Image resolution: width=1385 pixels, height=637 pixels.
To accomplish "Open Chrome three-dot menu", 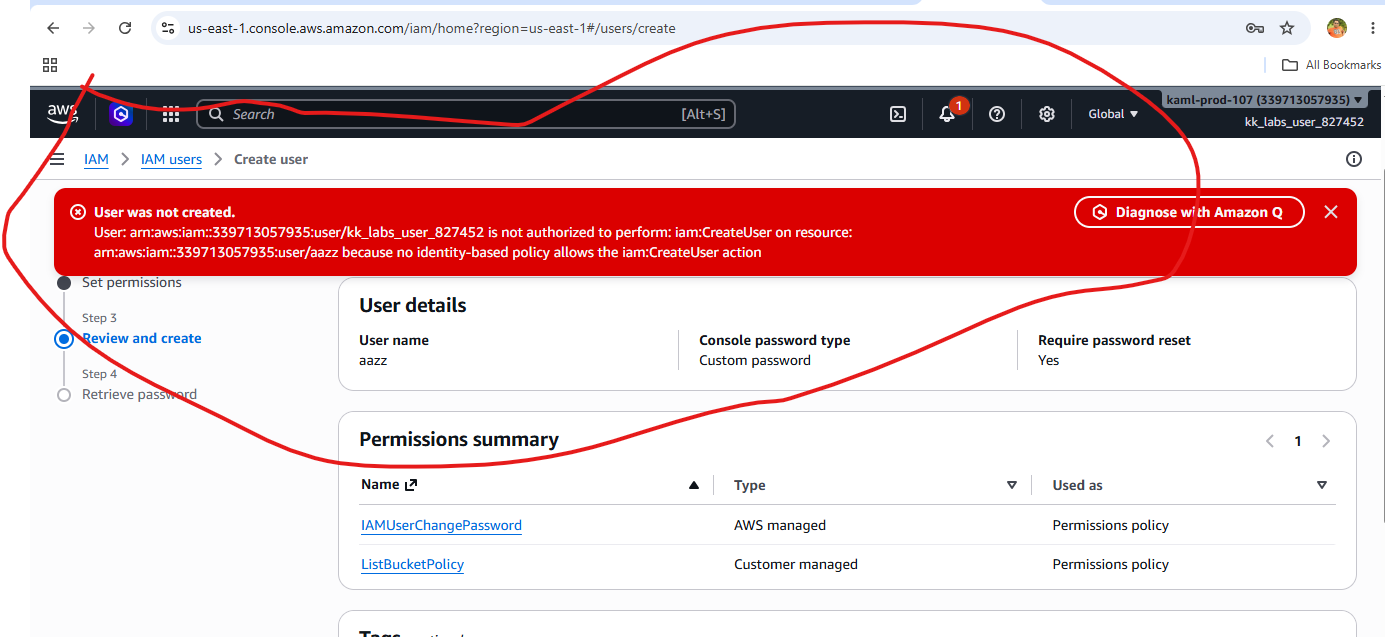I will pyautogui.click(x=1372, y=28).
